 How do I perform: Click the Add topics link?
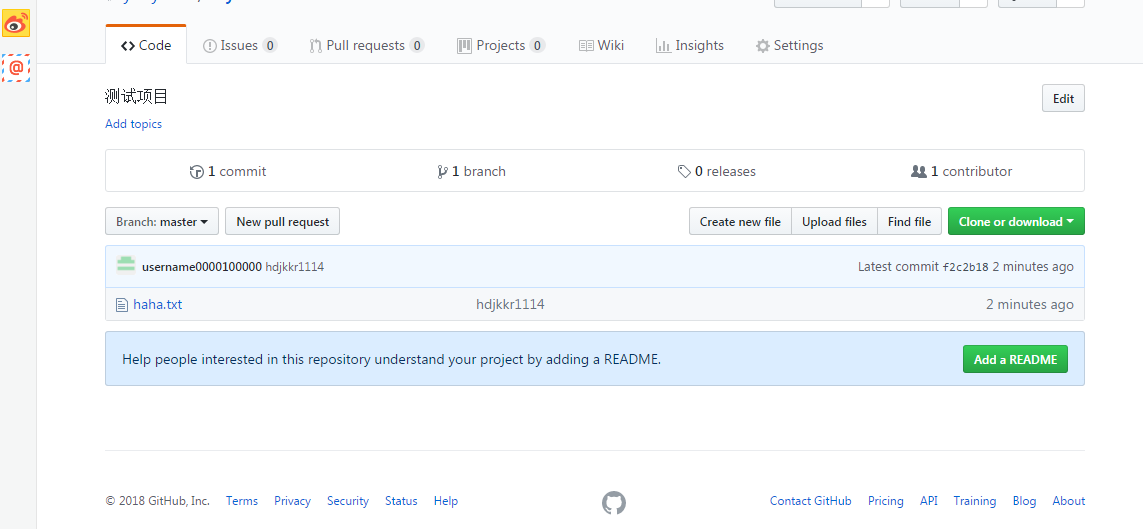(133, 124)
